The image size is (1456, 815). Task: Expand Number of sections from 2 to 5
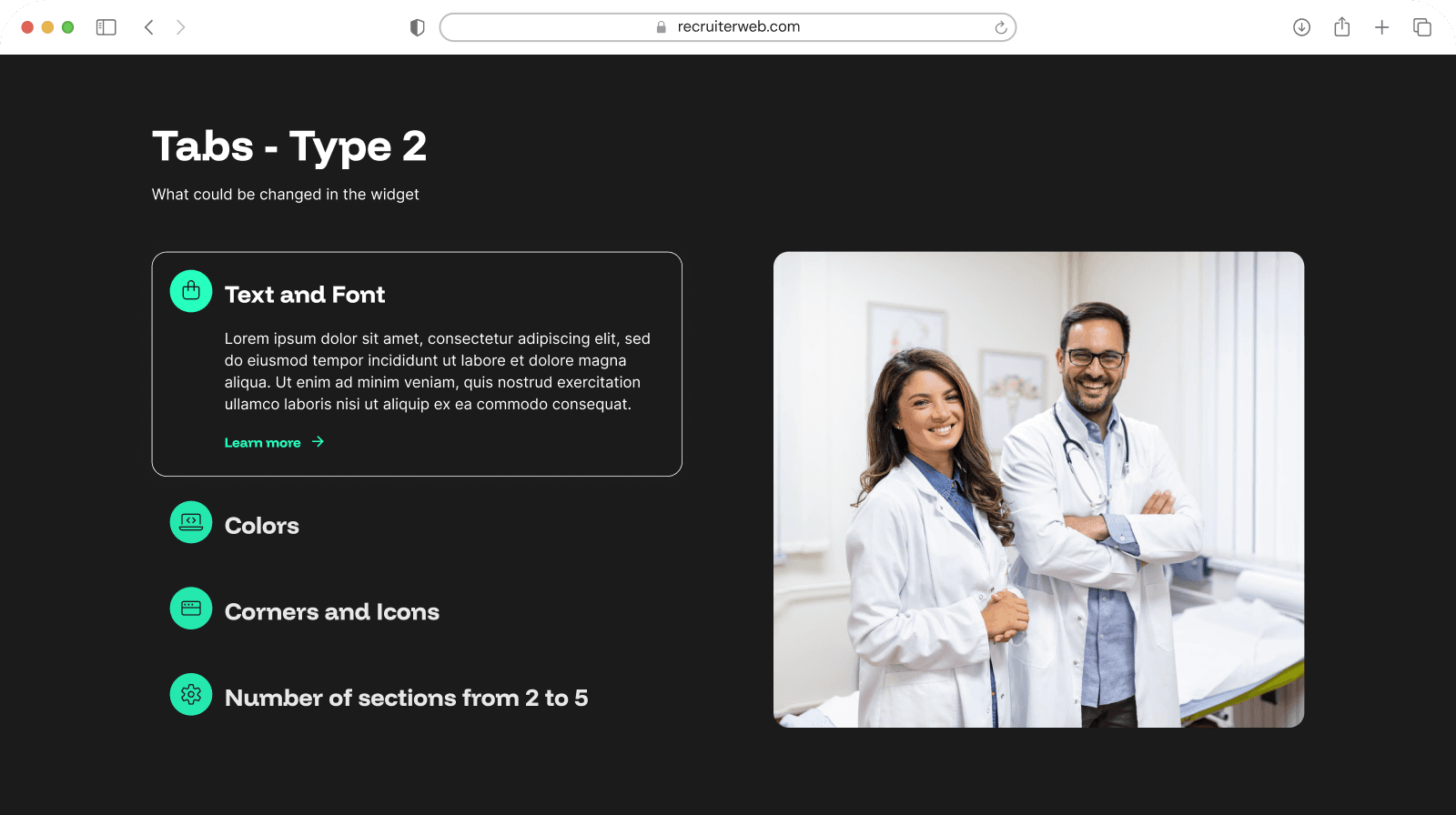406,698
